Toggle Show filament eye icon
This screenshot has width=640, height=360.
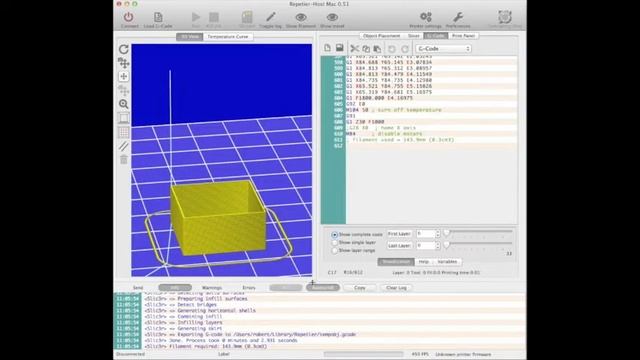301,17
